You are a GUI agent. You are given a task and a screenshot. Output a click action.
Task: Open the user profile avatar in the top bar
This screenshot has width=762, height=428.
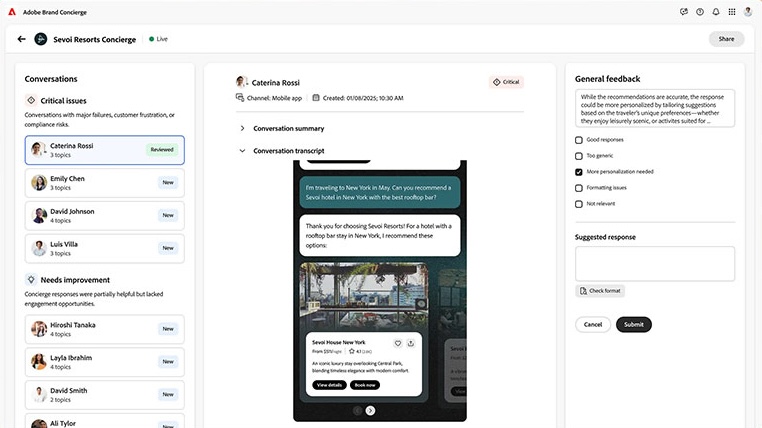[748, 12]
